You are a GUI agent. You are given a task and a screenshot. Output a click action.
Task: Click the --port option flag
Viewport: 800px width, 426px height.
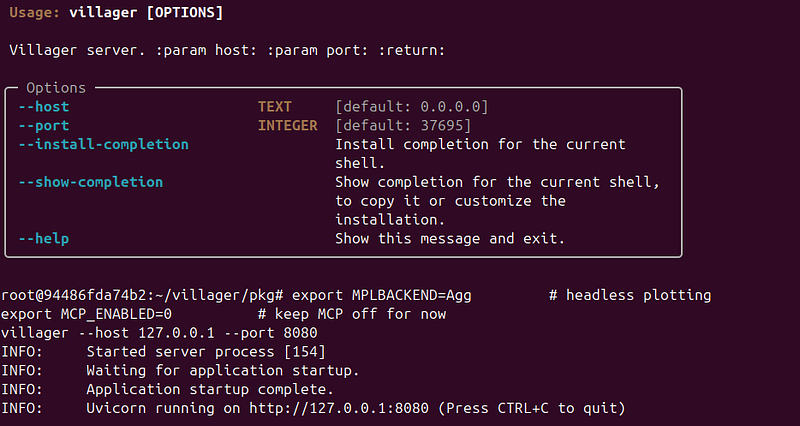coord(44,126)
